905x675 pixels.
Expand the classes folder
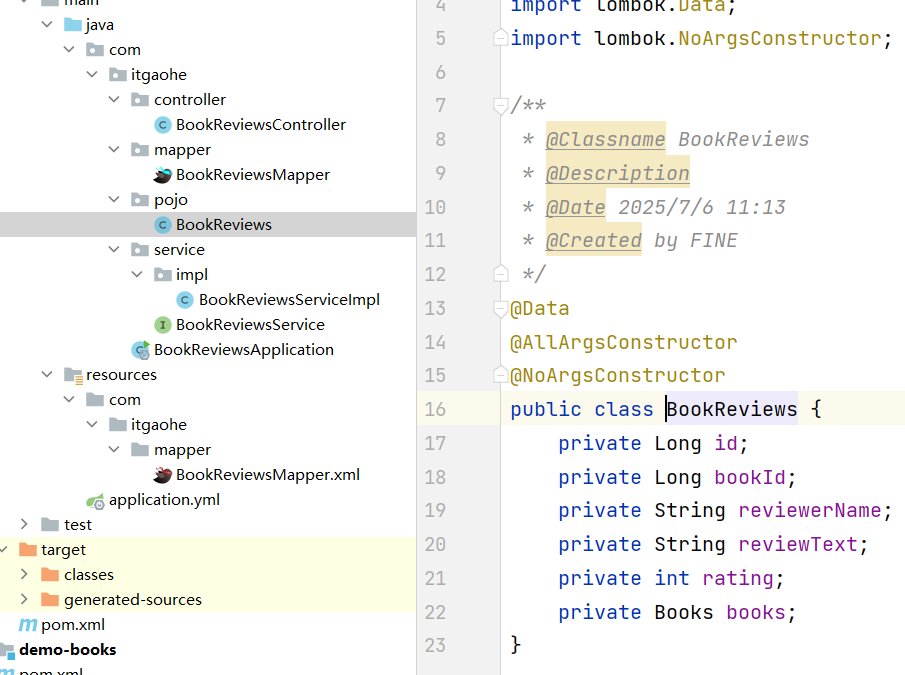[24, 574]
